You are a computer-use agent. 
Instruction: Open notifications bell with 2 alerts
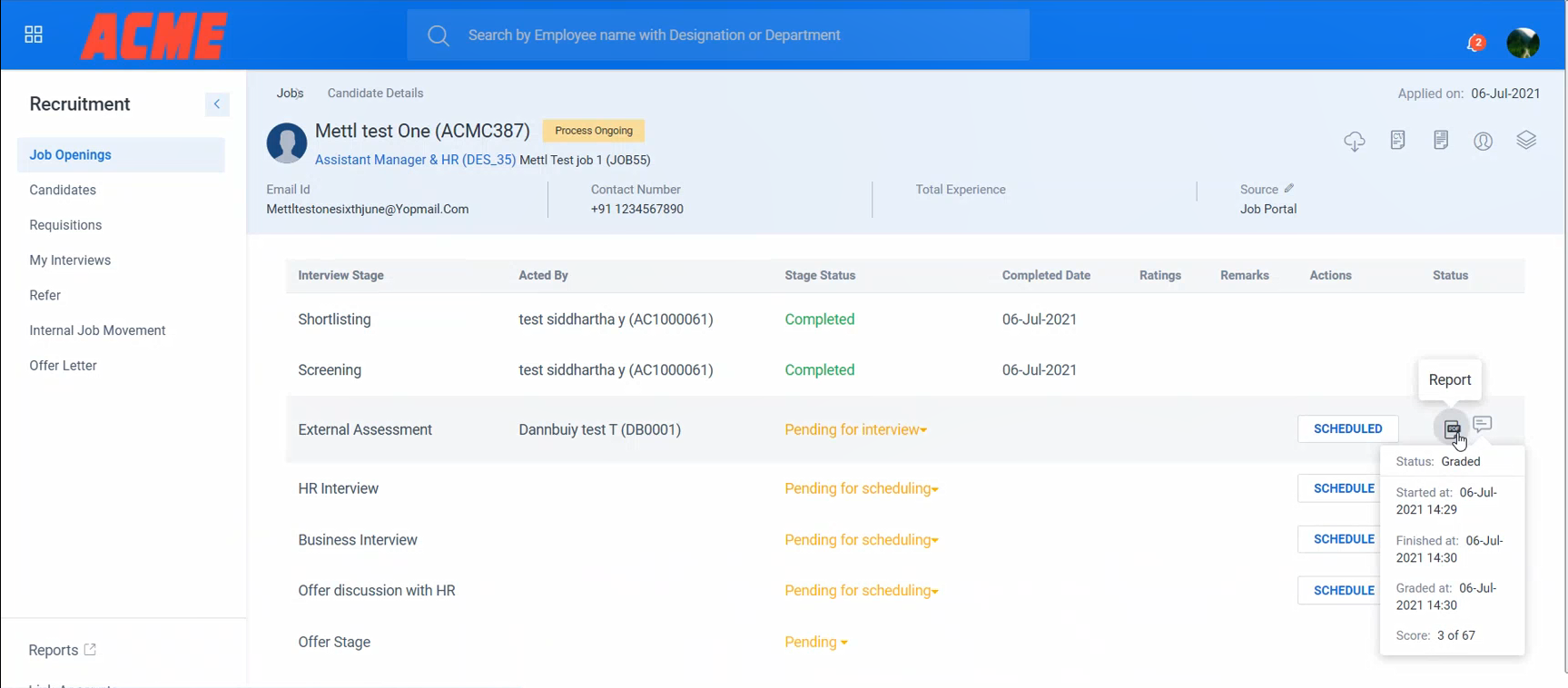(1475, 43)
